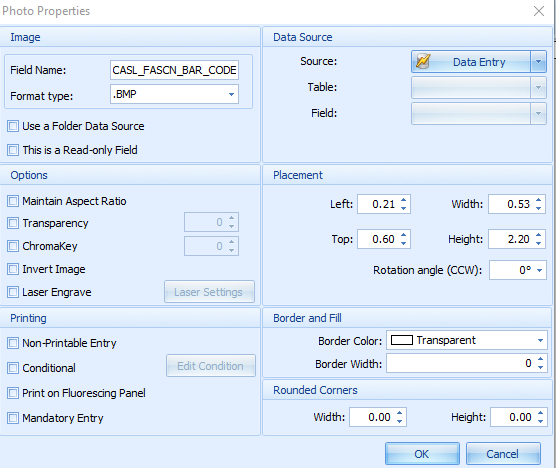Click the Cancel button
The width and height of the screenshot is (556, 468).
(503, 453)
